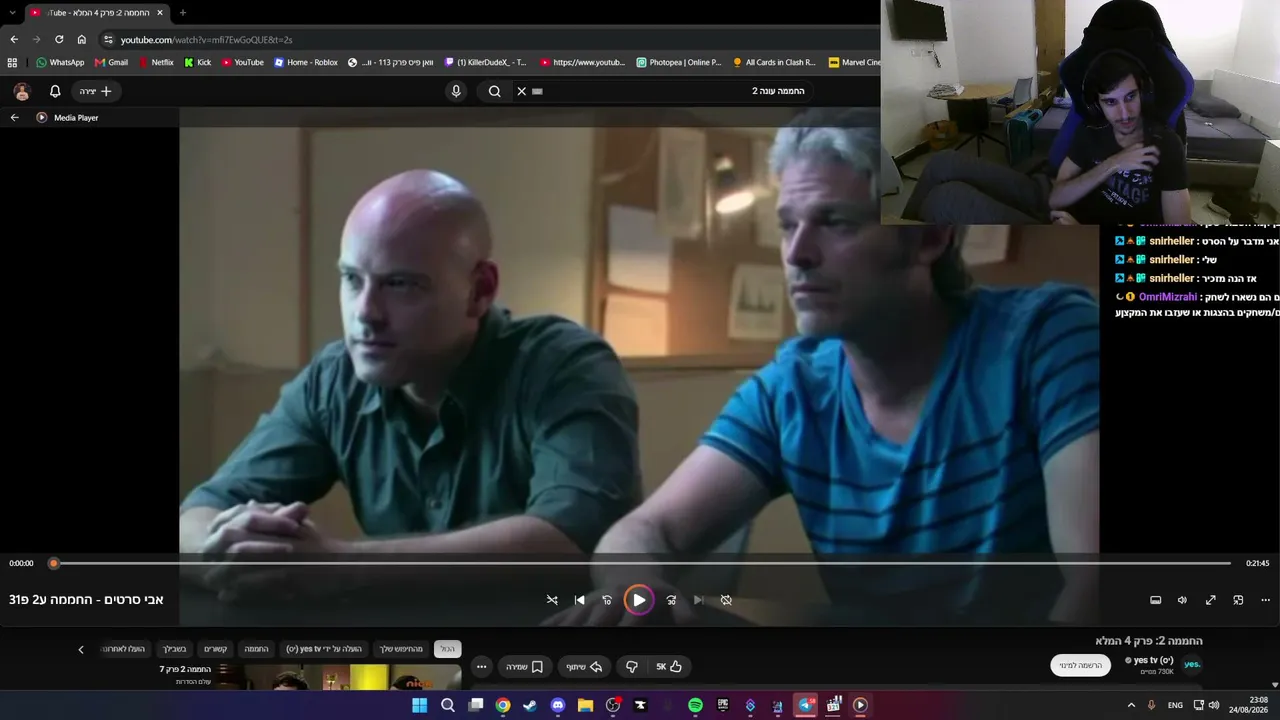
Task: Open Chrome apps grid in bookmarks bar
Action: click(x=12, y=62)
